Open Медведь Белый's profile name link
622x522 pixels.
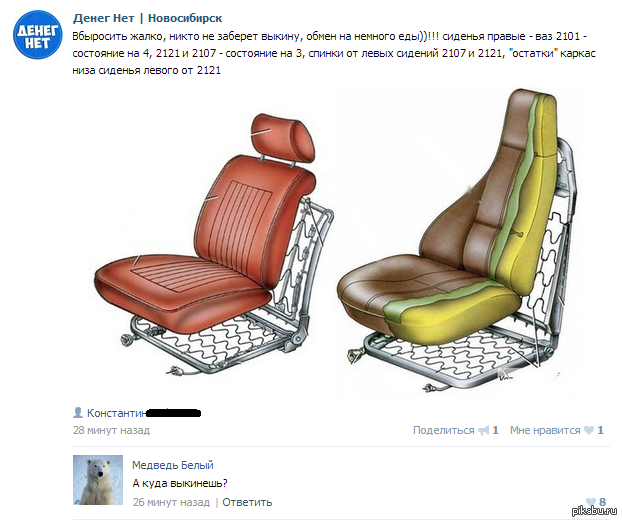click(173, 465)
